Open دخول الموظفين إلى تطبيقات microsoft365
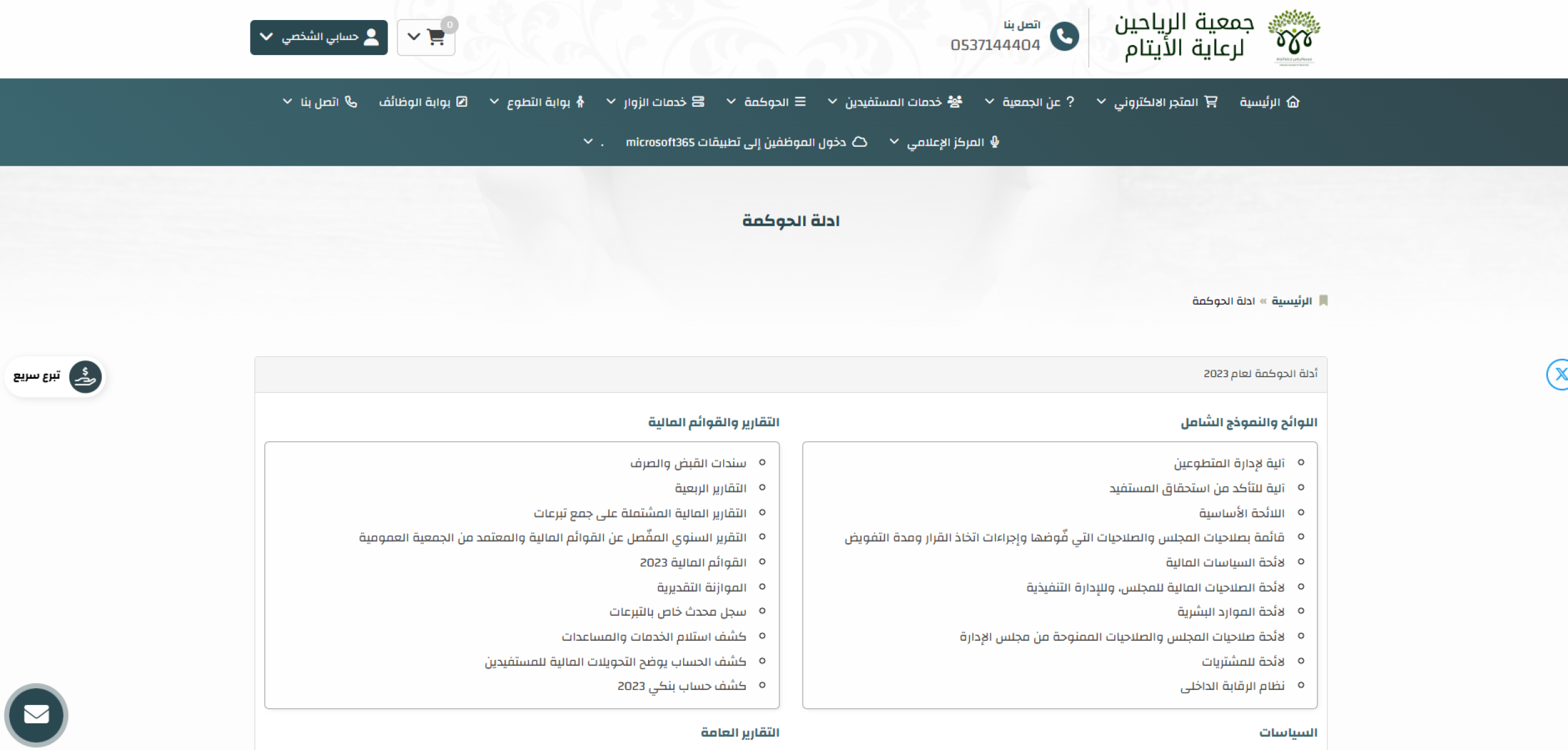Viewport: 1568px width, 750px height. (x=746, y=142)
